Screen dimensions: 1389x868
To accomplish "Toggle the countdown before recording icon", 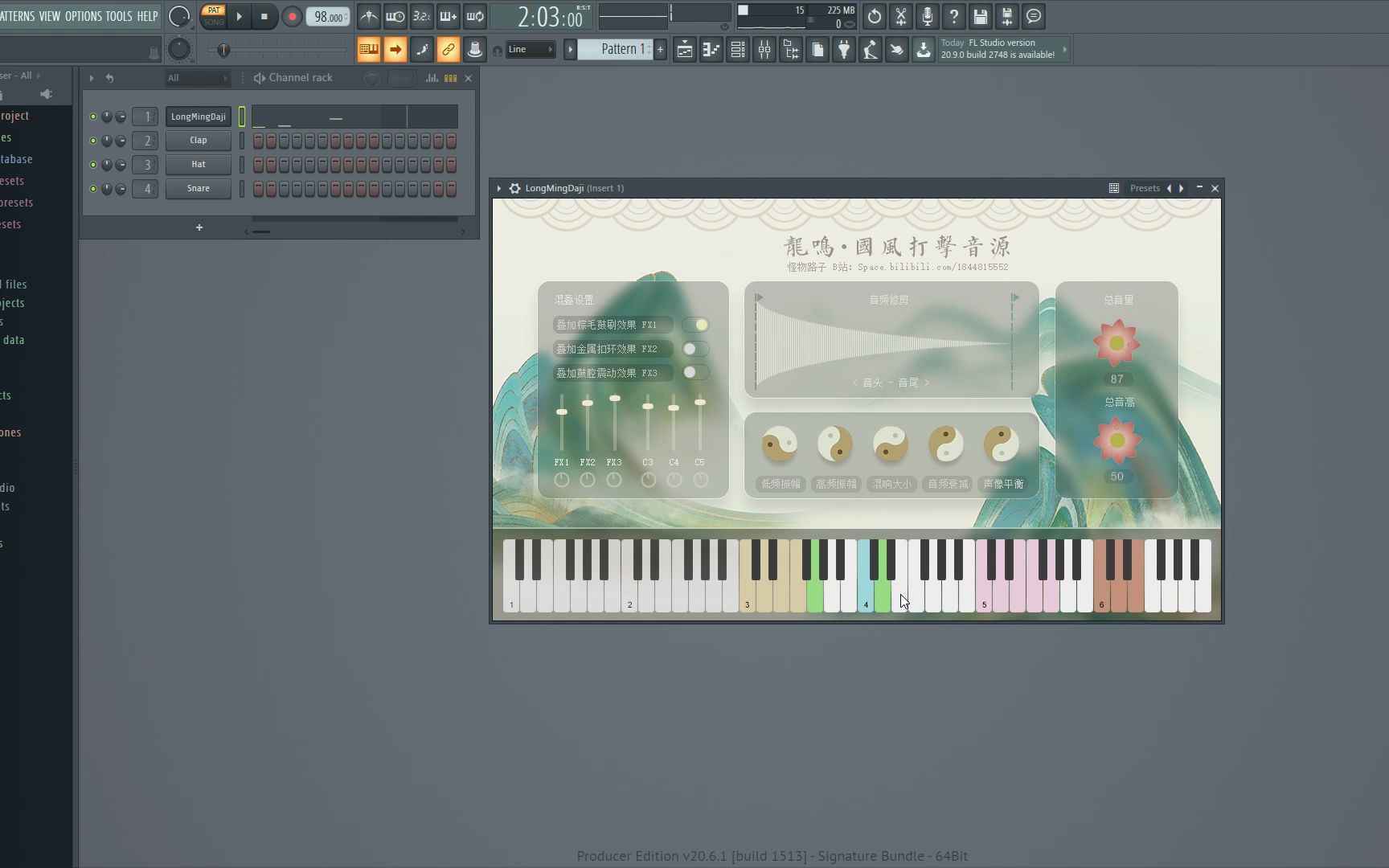I will pyautogui.click(x=422, y=16).
